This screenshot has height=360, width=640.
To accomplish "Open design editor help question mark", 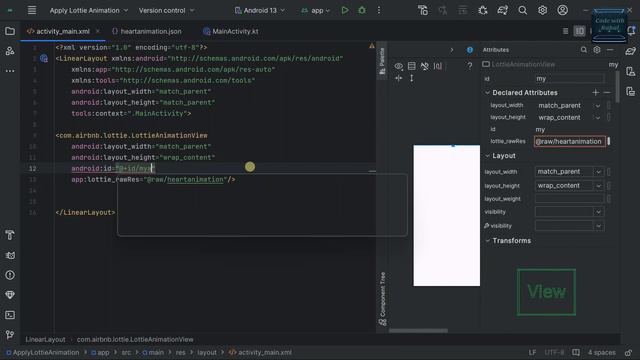I will (x=470, y=66).
